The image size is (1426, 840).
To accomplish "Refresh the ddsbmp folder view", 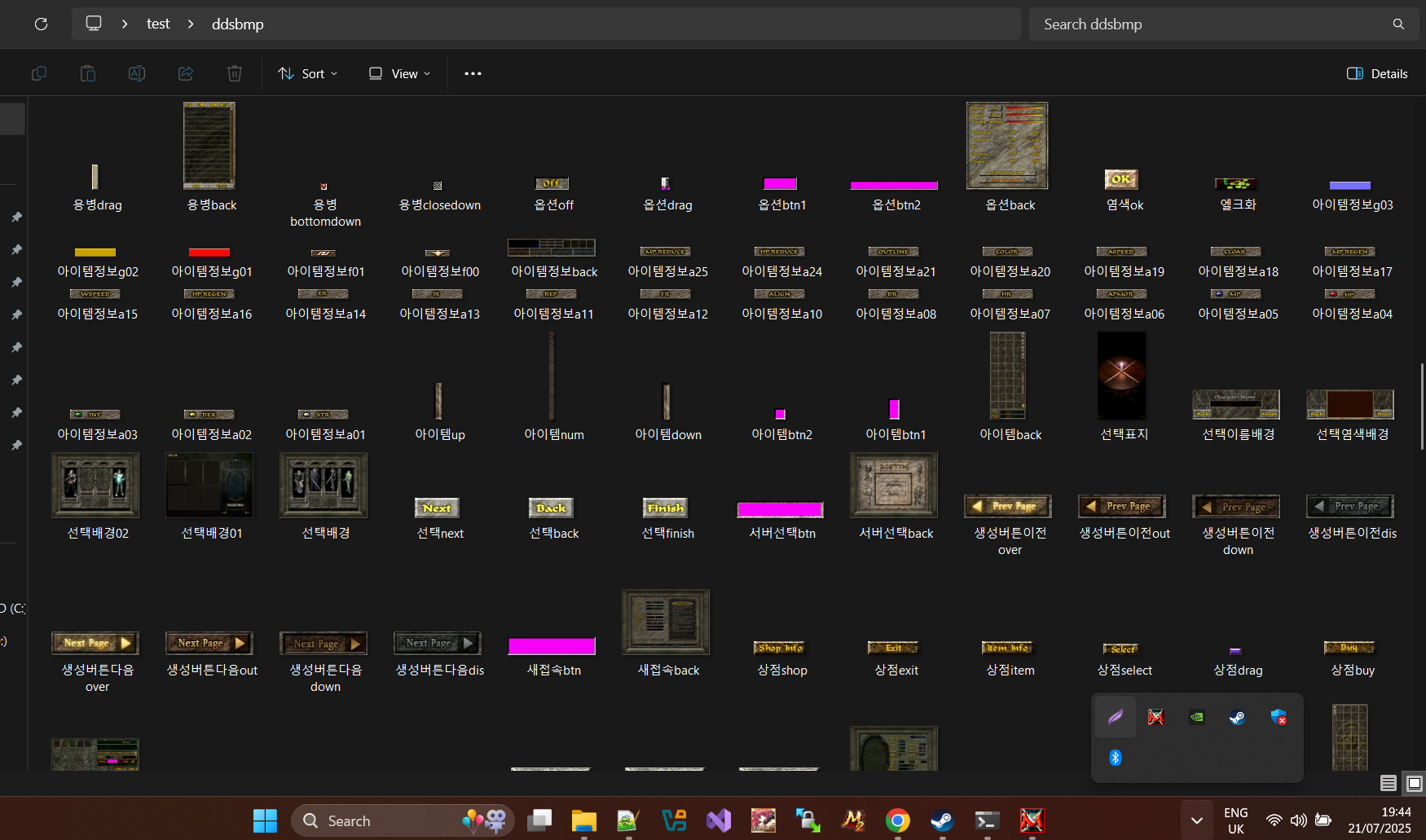I will 41,24.
